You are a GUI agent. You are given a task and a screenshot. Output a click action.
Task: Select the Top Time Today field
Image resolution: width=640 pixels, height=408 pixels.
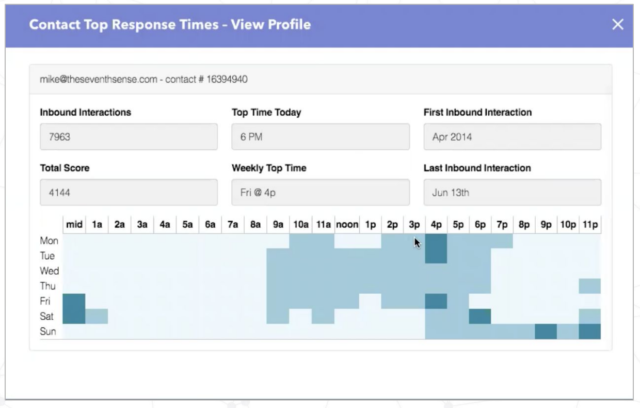(320, 137)
